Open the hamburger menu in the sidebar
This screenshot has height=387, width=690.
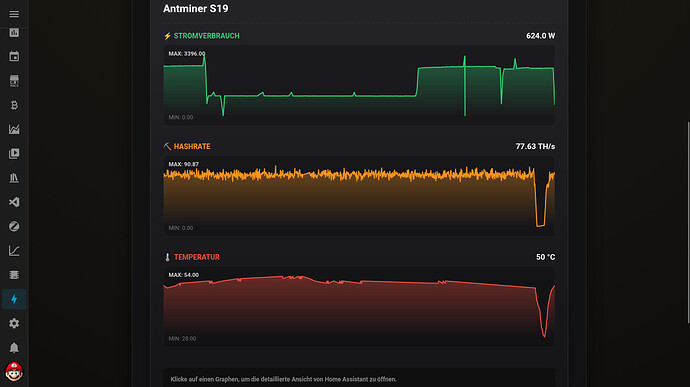coord(14,14)
